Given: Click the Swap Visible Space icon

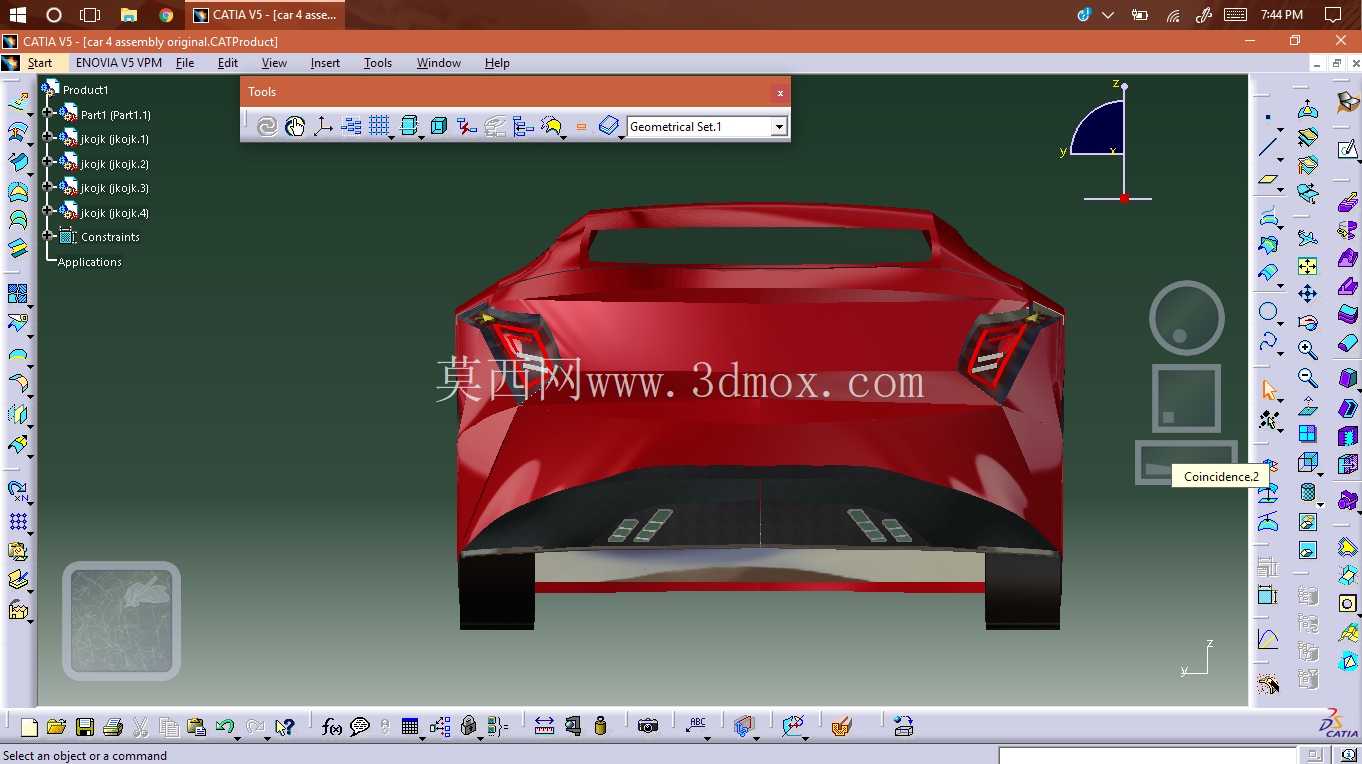Looking at the screenshot, I should coord(1307,550).
